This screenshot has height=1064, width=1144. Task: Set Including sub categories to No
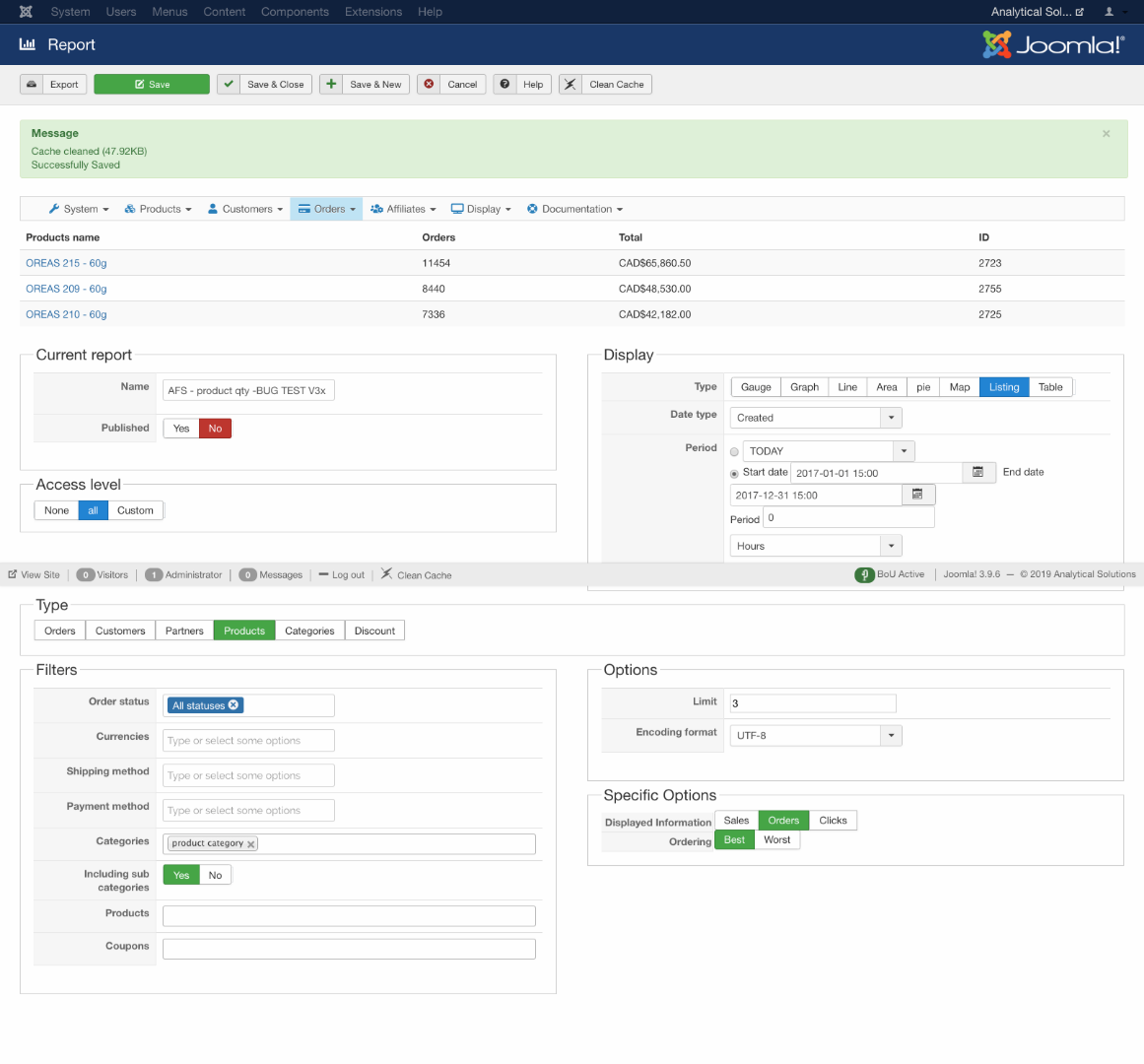[215, 875]
